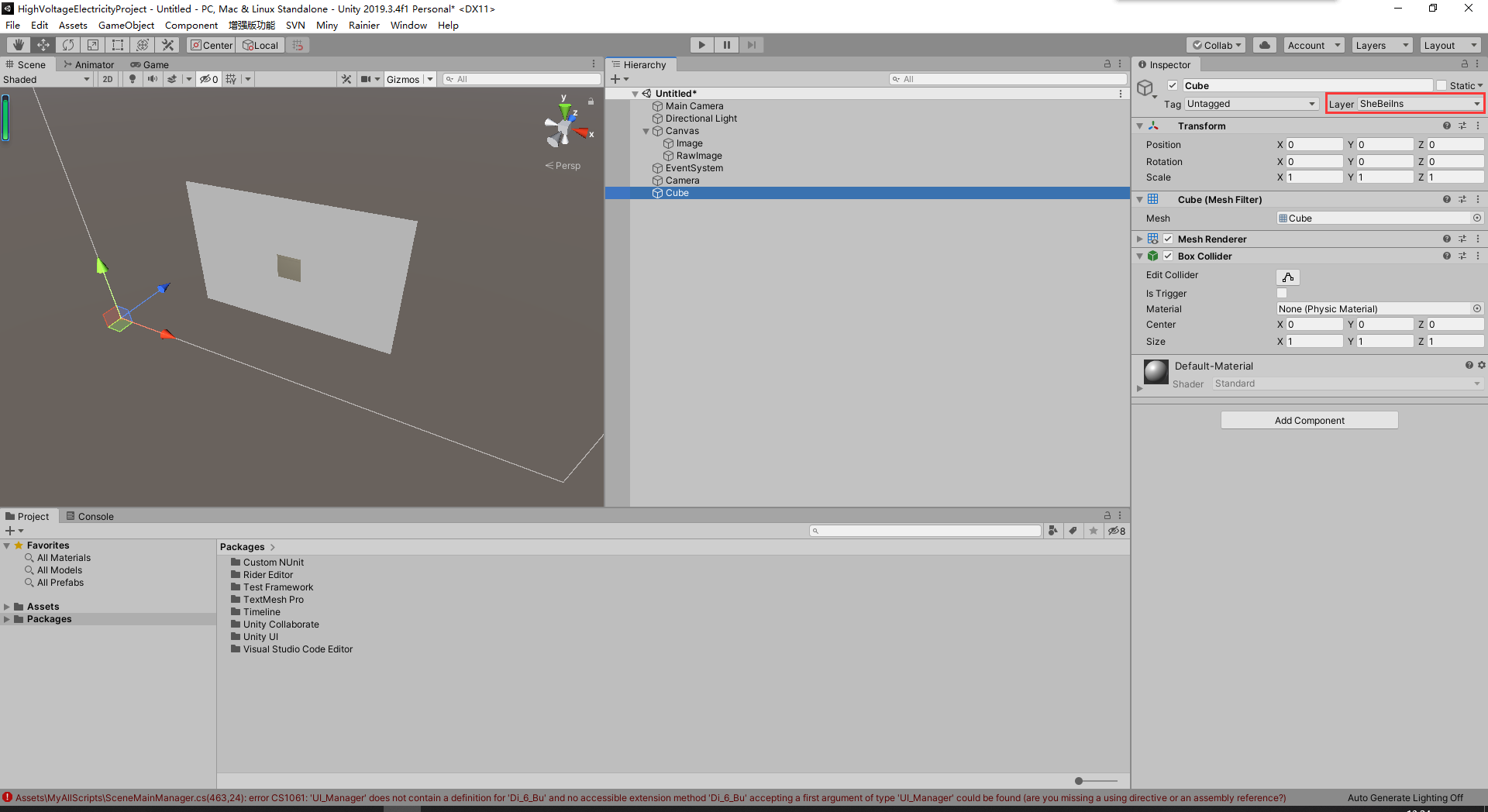
Task: Open the Default-Material preview thumbnail
Action: pos(1156,372)
